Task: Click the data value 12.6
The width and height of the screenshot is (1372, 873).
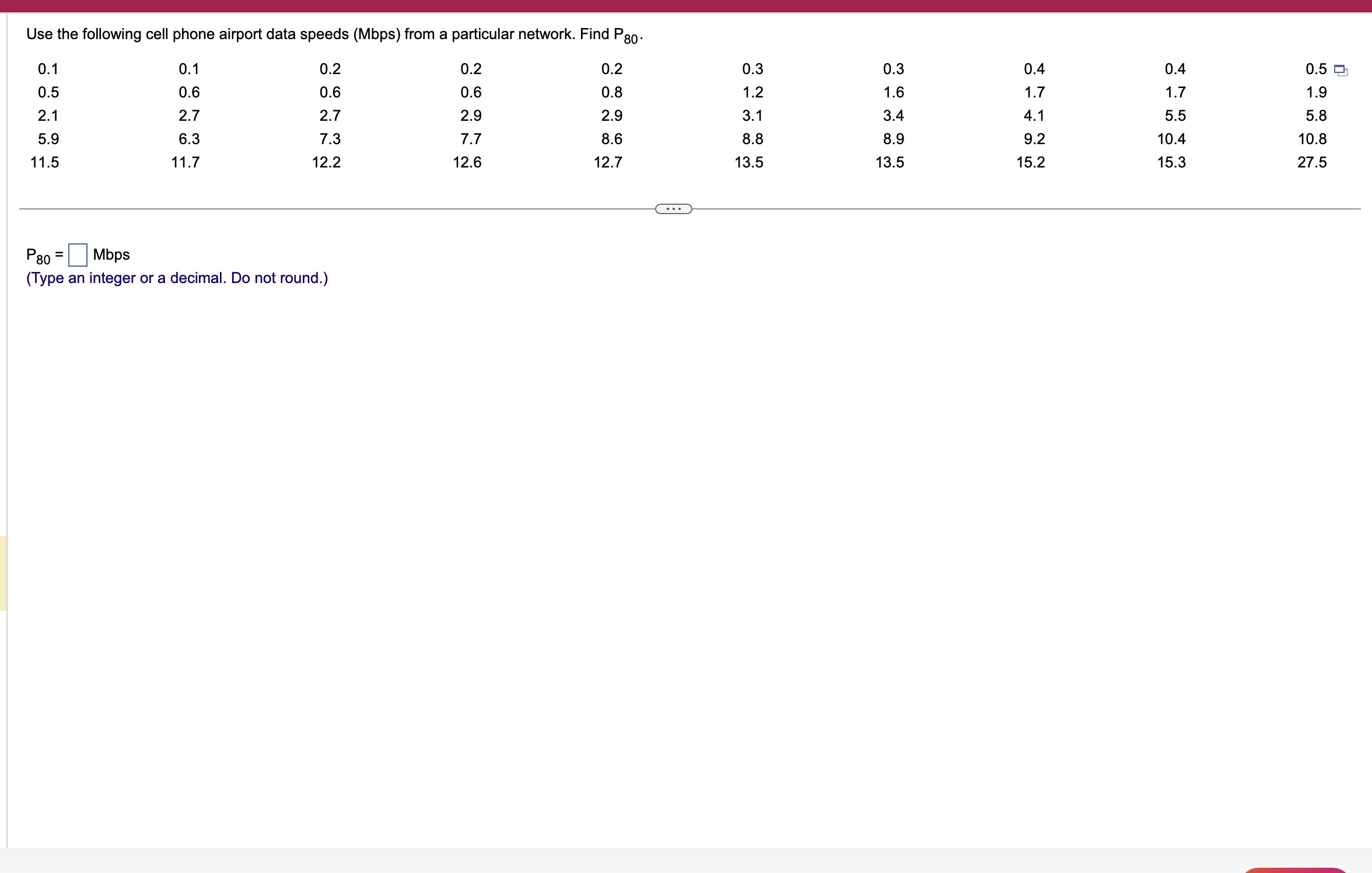Action: [x=467, y=162]
